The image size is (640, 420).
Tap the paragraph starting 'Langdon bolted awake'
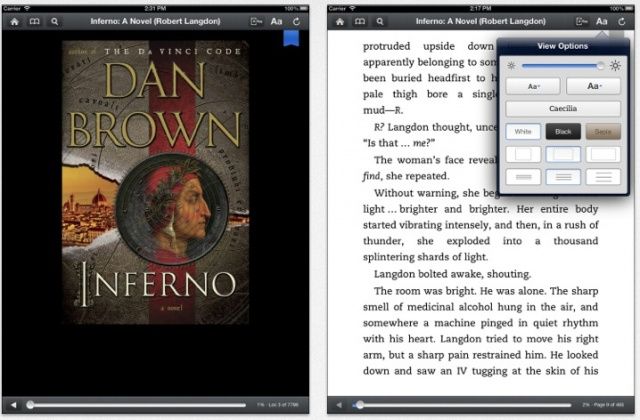(x=452, y=274)
